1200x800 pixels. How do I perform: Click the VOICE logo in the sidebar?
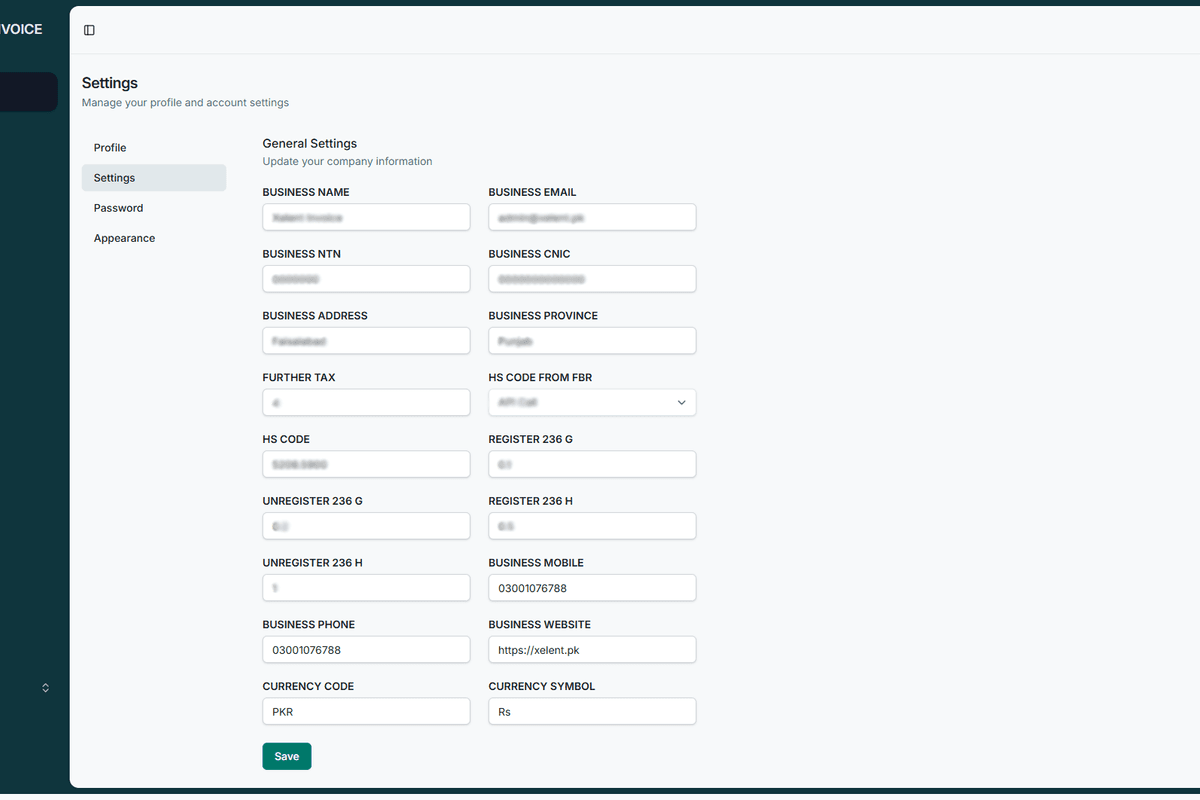20,29
